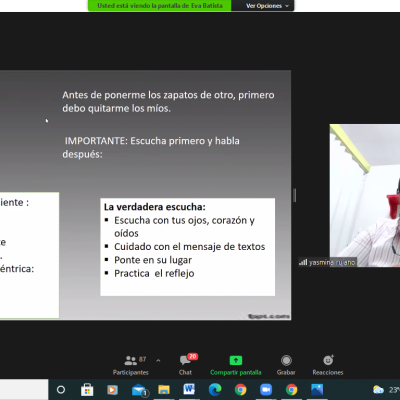This screenshot has width=400, height=400.
Task: Click the bullet 'Practica el reflejo'
Action: (x=154, y=273)
